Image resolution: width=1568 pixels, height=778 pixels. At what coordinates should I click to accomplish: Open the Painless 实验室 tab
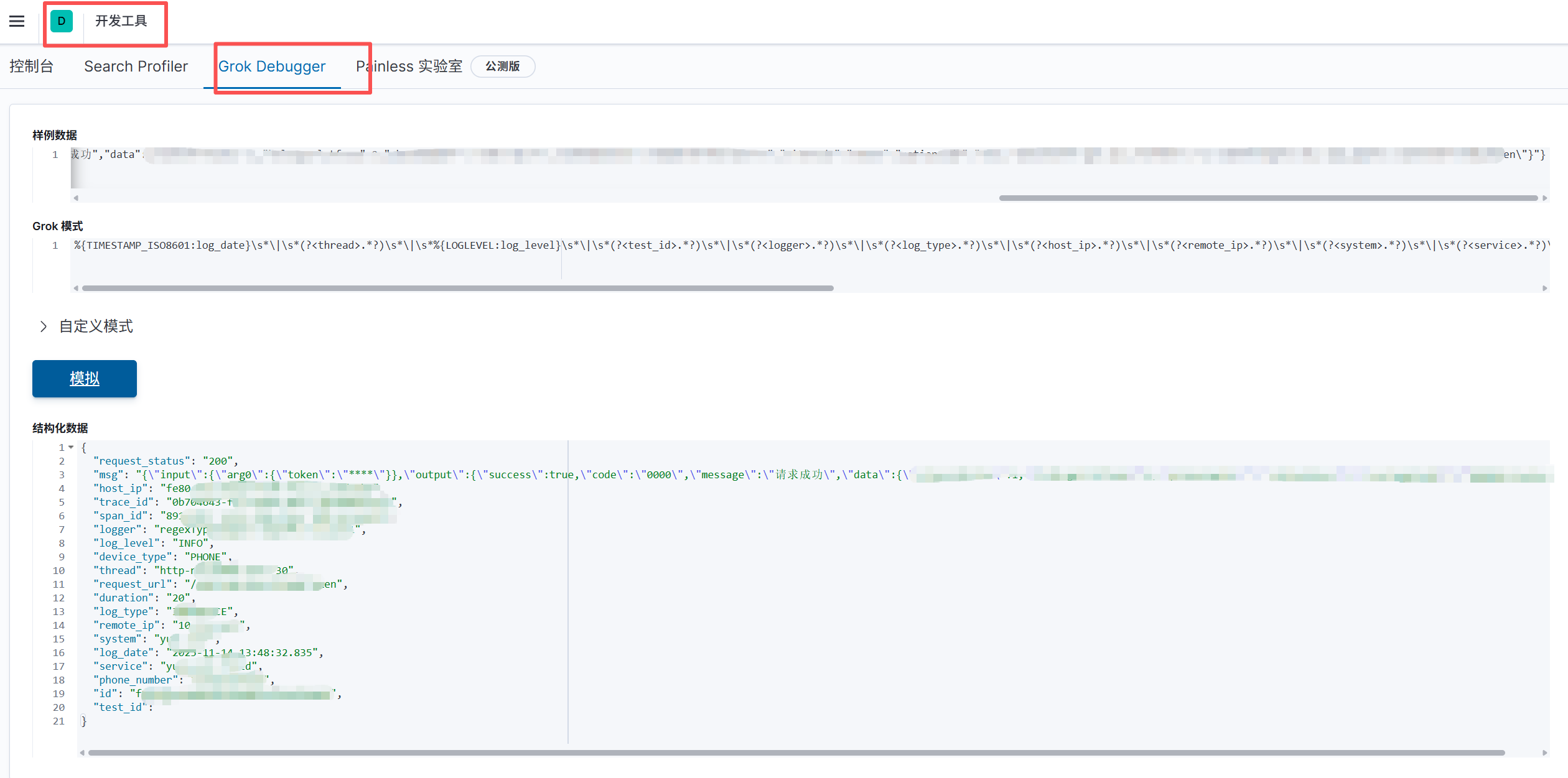click(x=409, y=67)
